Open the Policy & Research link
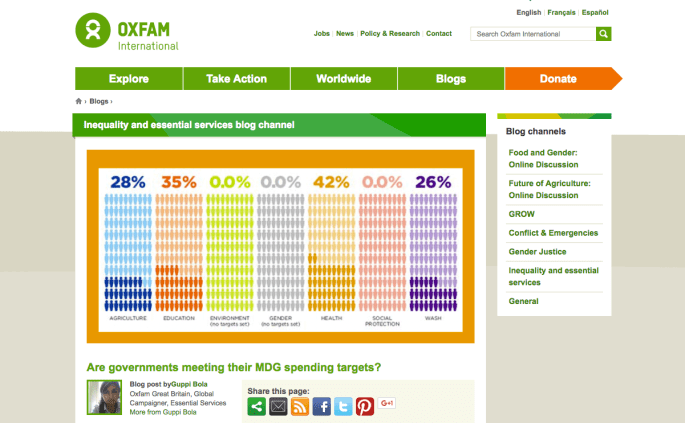685x423 pixels. pyautogui.click(x=390, y=34)
